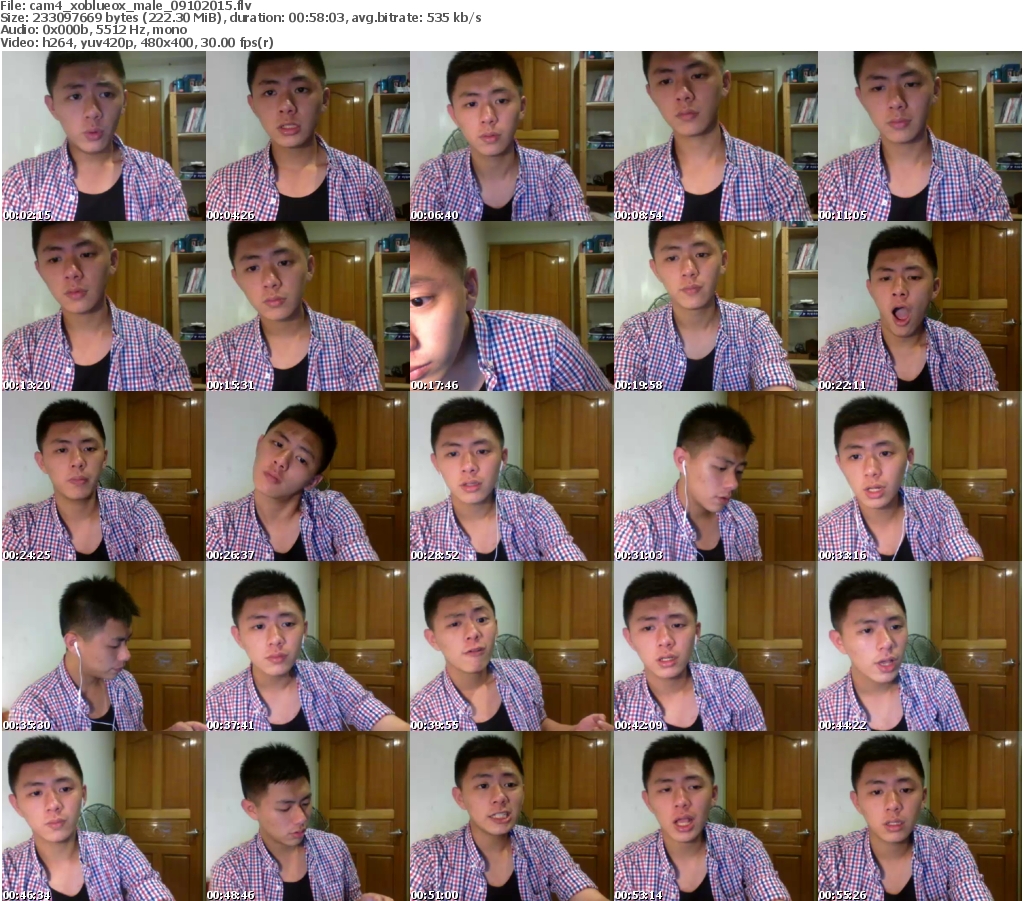Viewport: 1024px width, 901px height.
Task: Choose the frame marked 00:39:55
Action: [511, 646]
